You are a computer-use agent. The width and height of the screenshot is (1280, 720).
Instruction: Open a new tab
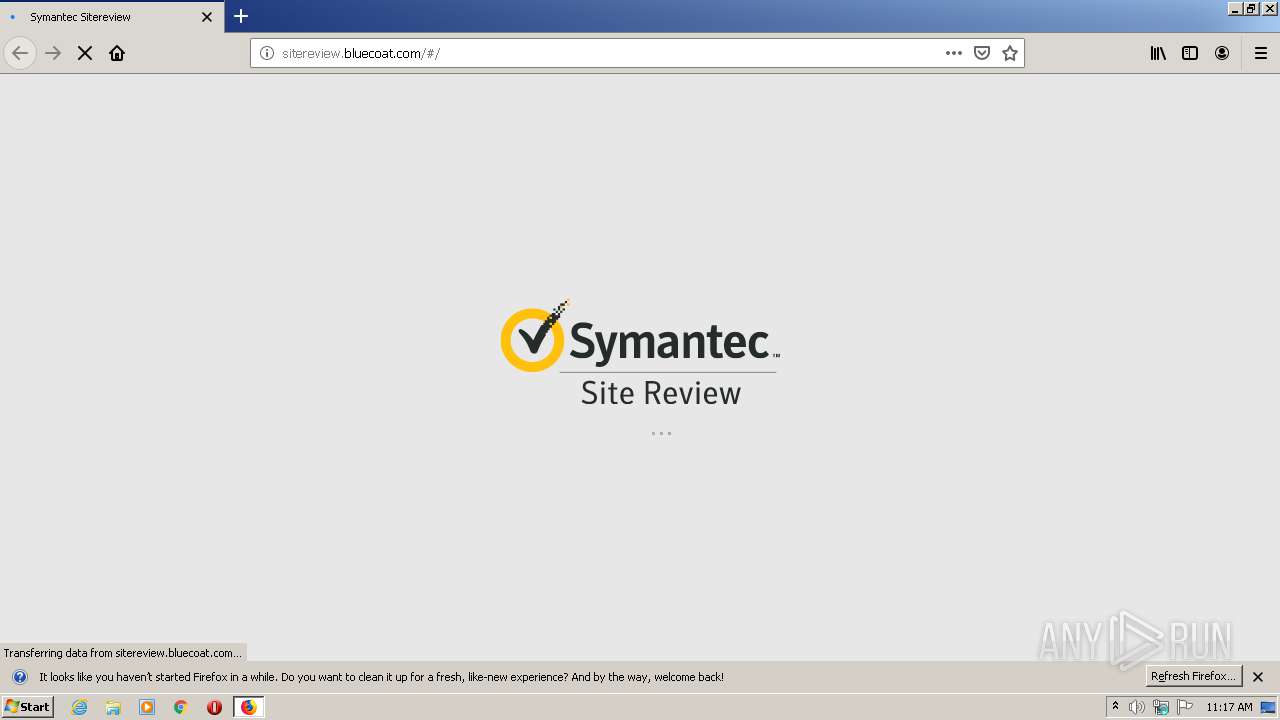[241, 16]
